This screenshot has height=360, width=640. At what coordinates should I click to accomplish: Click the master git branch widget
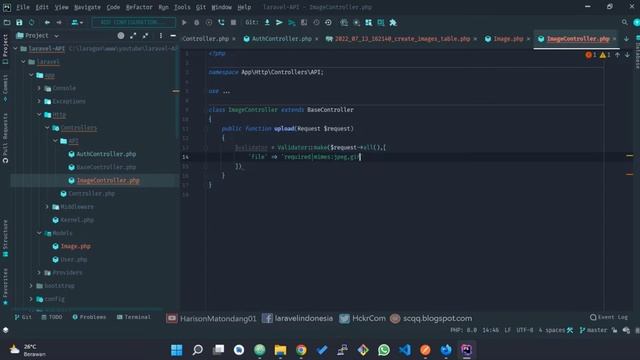tap(593, 330)
